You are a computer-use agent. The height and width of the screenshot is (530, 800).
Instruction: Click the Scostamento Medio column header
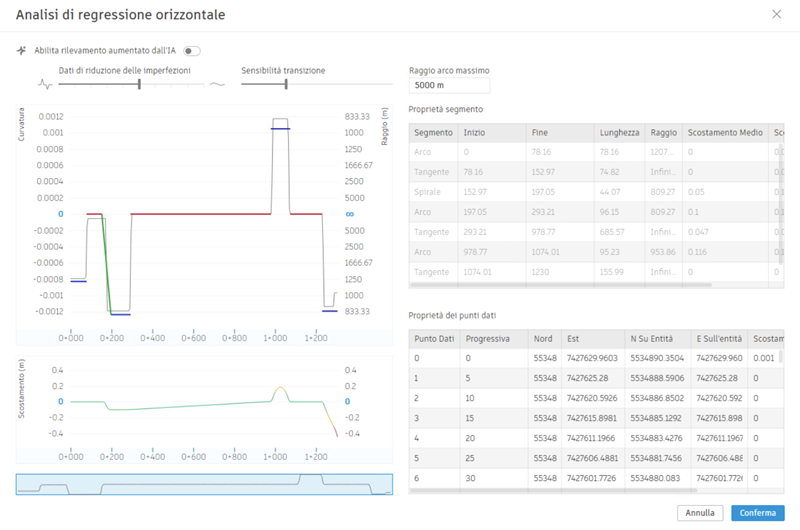pos(725,133)
